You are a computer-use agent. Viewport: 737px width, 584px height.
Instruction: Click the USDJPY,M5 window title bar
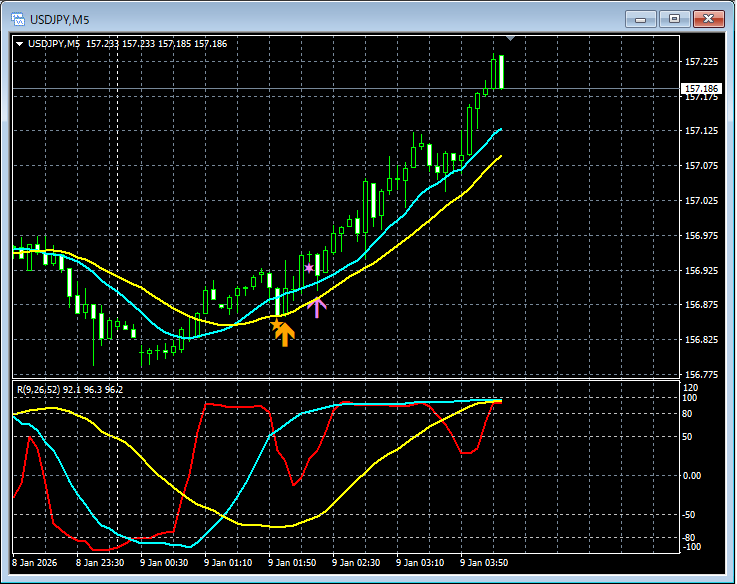[315, 19]
